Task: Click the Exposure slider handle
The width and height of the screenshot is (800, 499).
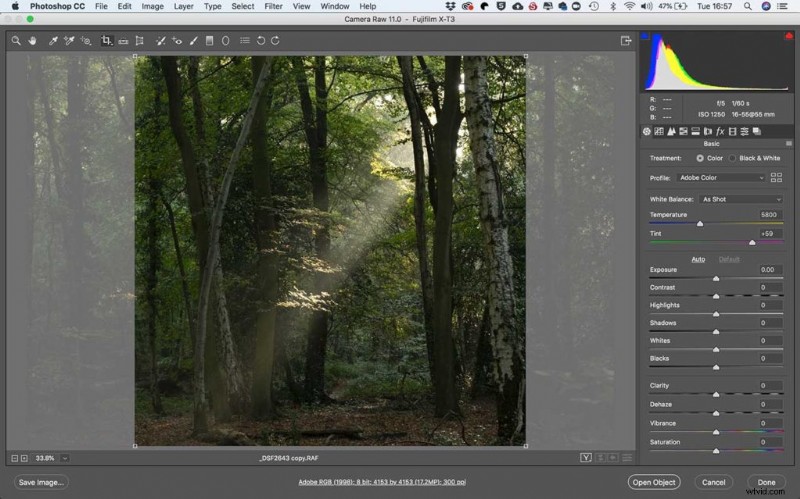Action: click(716, 278)
